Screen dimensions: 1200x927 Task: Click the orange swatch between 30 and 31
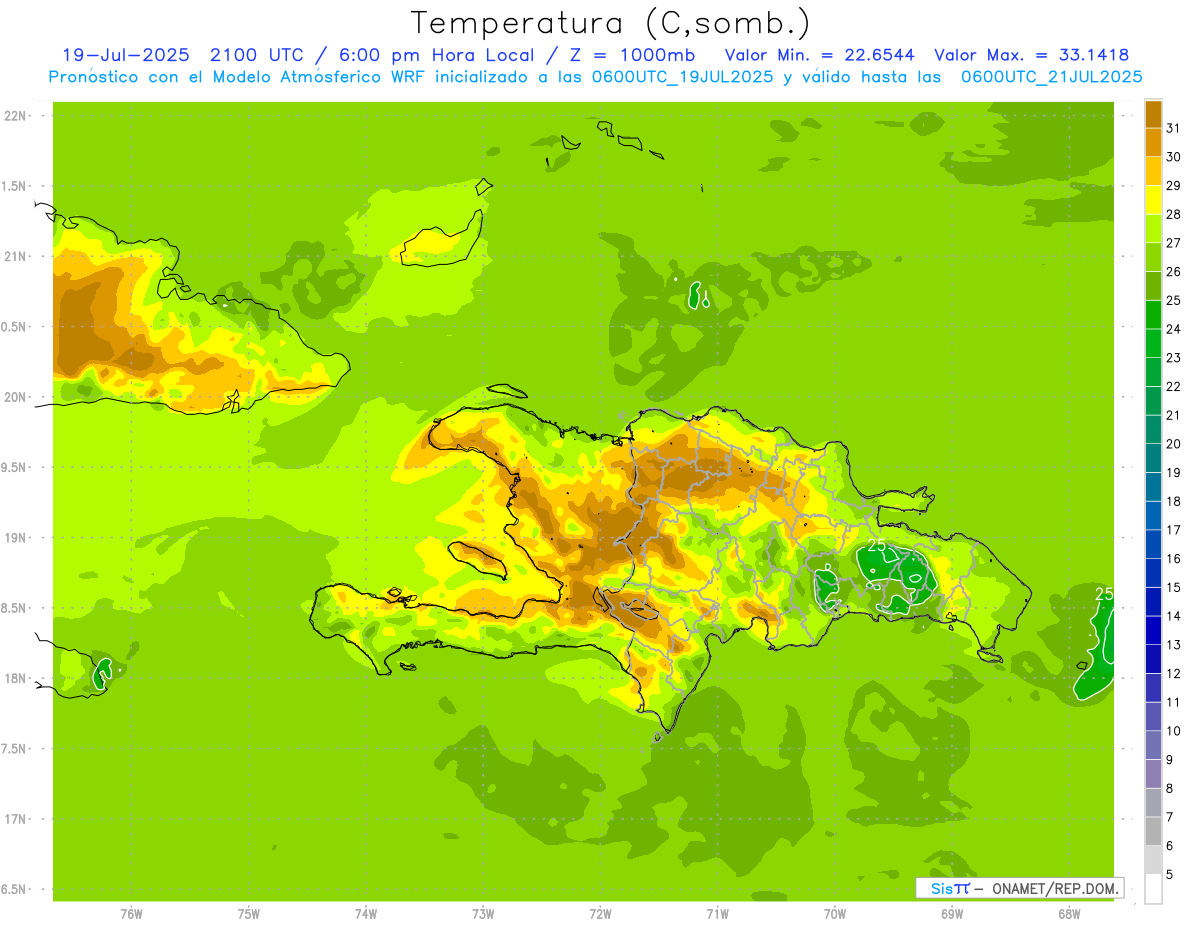1153,142
